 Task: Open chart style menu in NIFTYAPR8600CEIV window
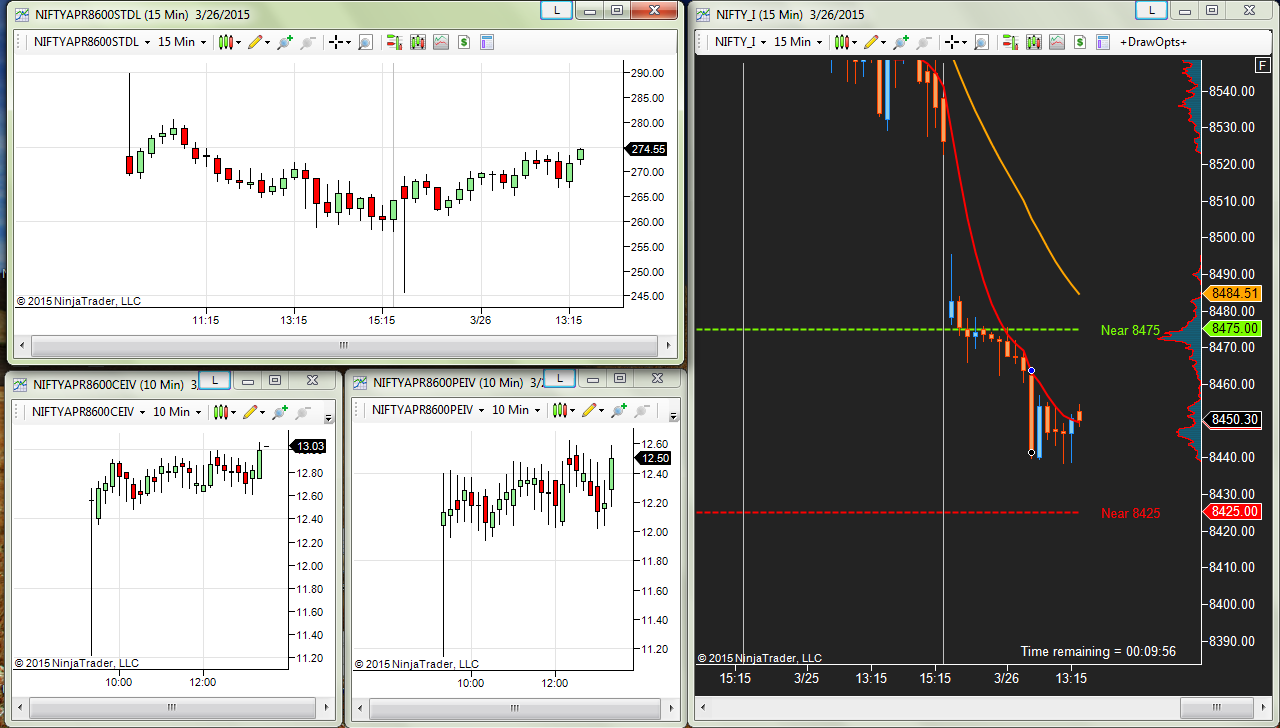tap(227, 411)
